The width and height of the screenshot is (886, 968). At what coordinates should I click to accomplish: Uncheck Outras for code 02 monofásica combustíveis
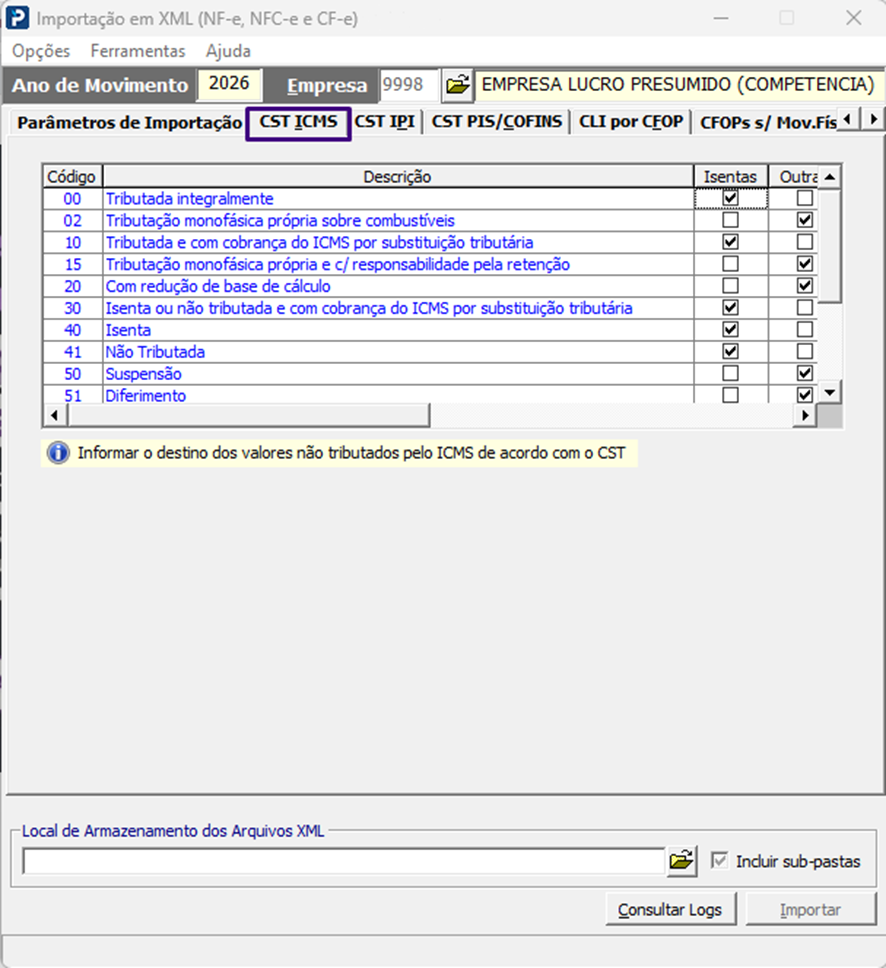click(x=805, y=220)
